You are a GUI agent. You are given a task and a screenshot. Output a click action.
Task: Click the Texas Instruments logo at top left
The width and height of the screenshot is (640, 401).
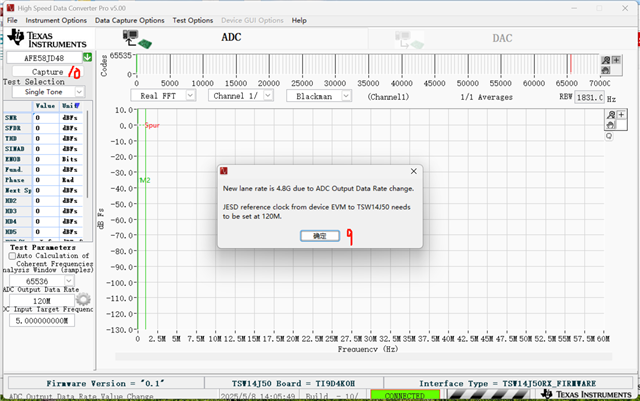pyautogui.click(x=47, y=38)
